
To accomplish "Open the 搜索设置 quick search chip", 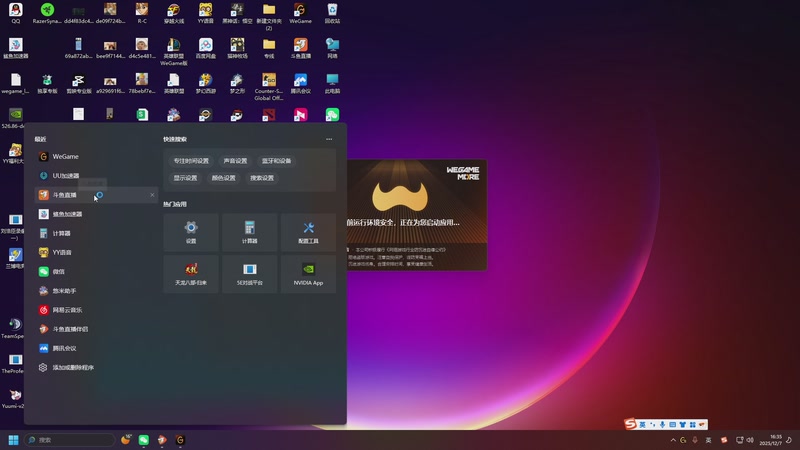I will (x=262, y=178).
